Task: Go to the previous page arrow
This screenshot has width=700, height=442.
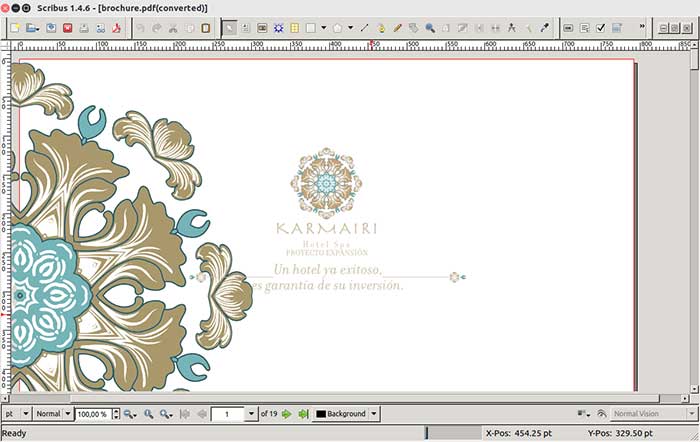Action: point(202,414)
